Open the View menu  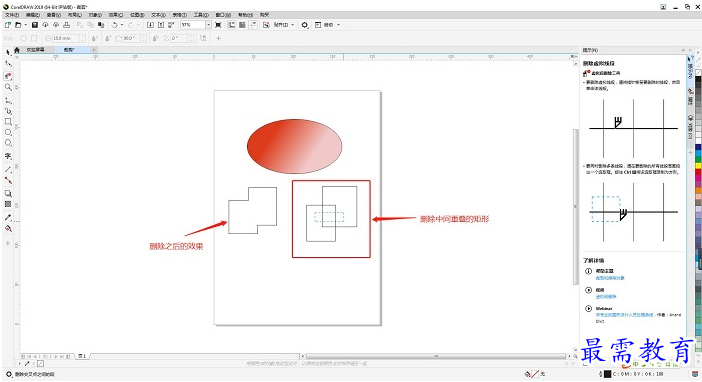coord(54,15)
